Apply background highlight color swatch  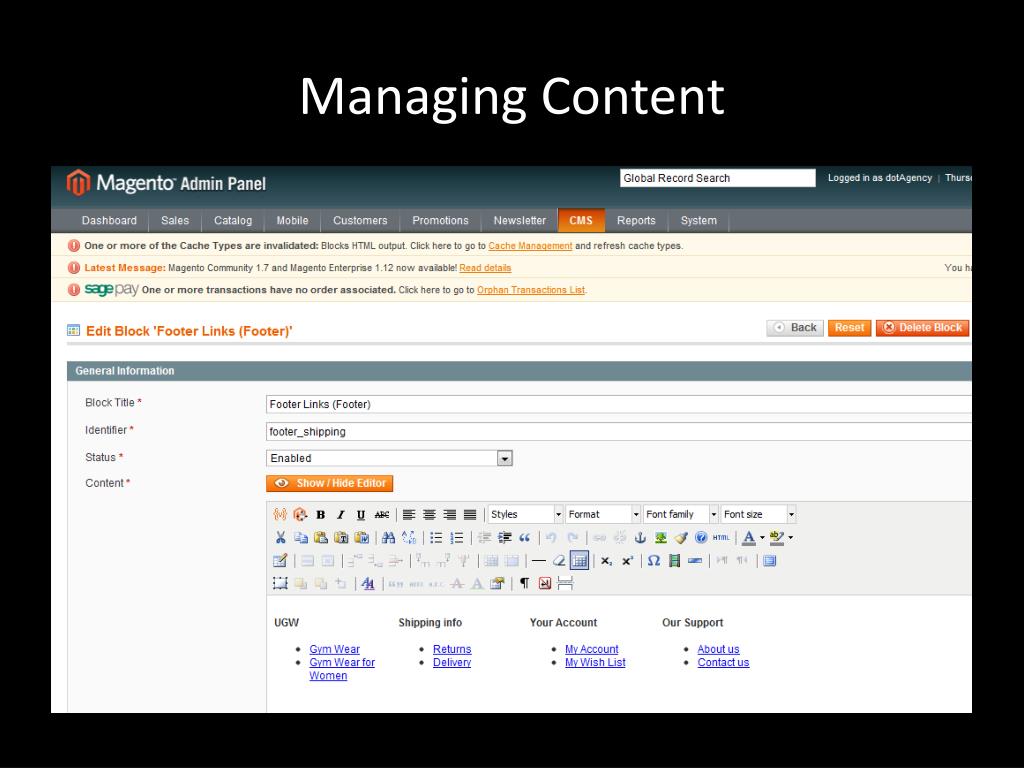777,537
